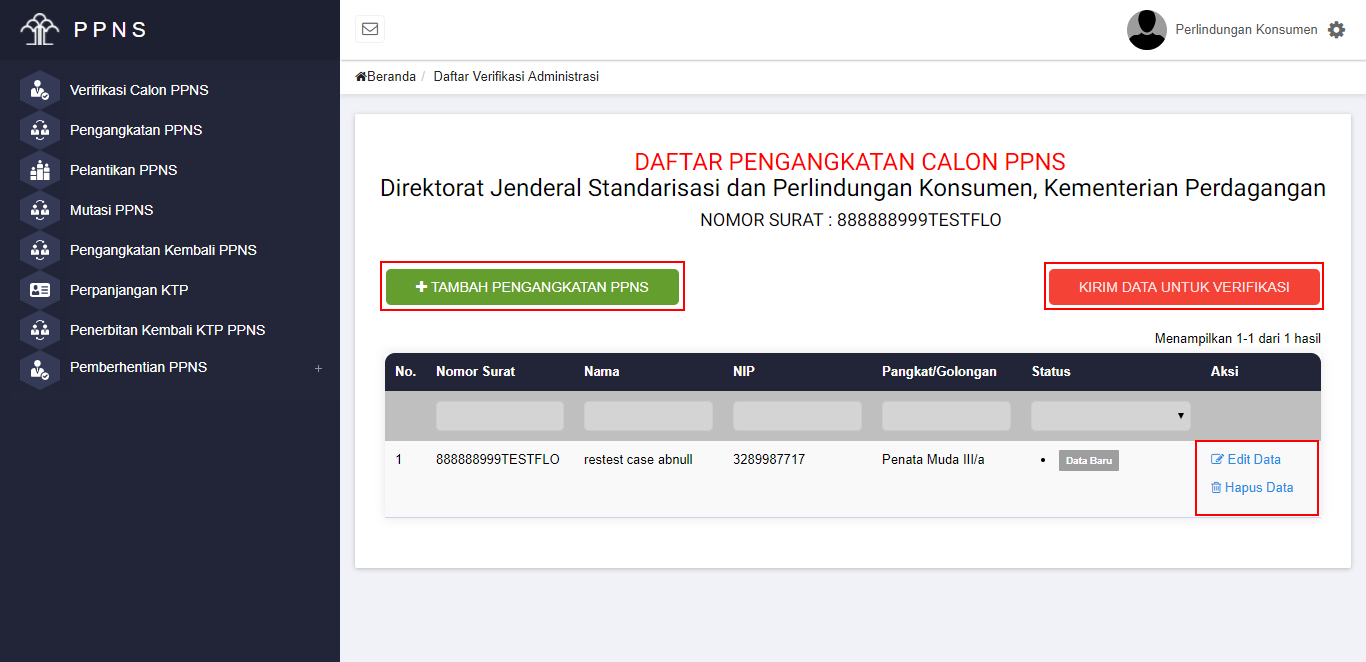Open the settings gear icon
1366x662 pixels.
[1336, 30]
